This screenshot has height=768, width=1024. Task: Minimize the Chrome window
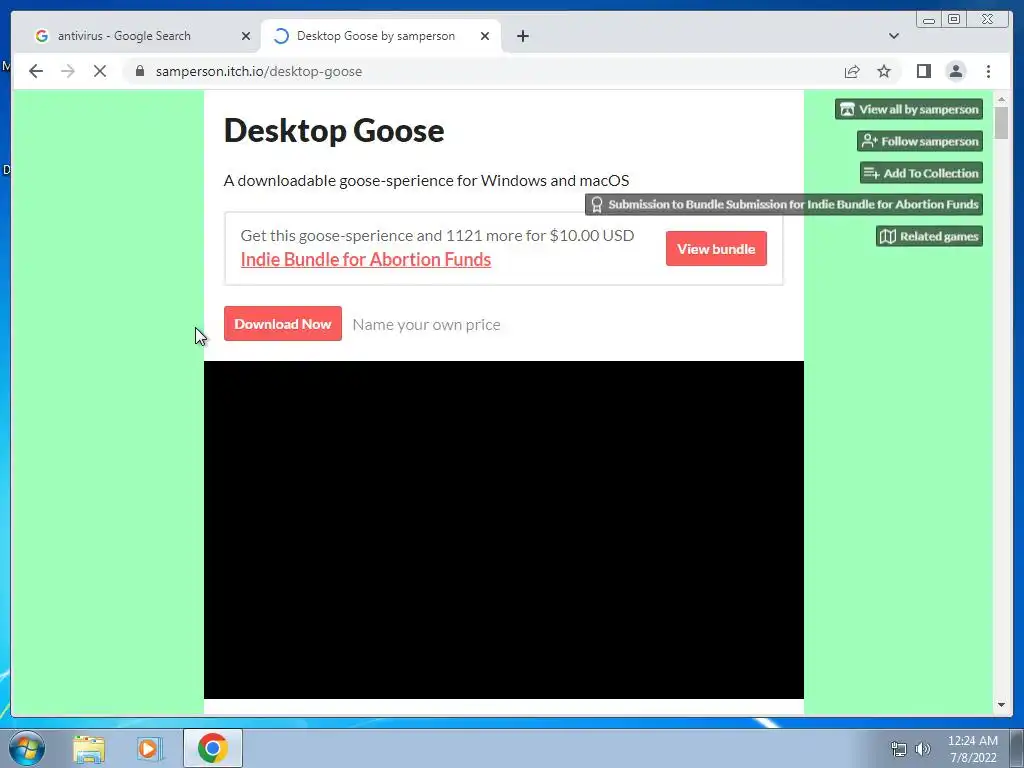tap(928, 20)
